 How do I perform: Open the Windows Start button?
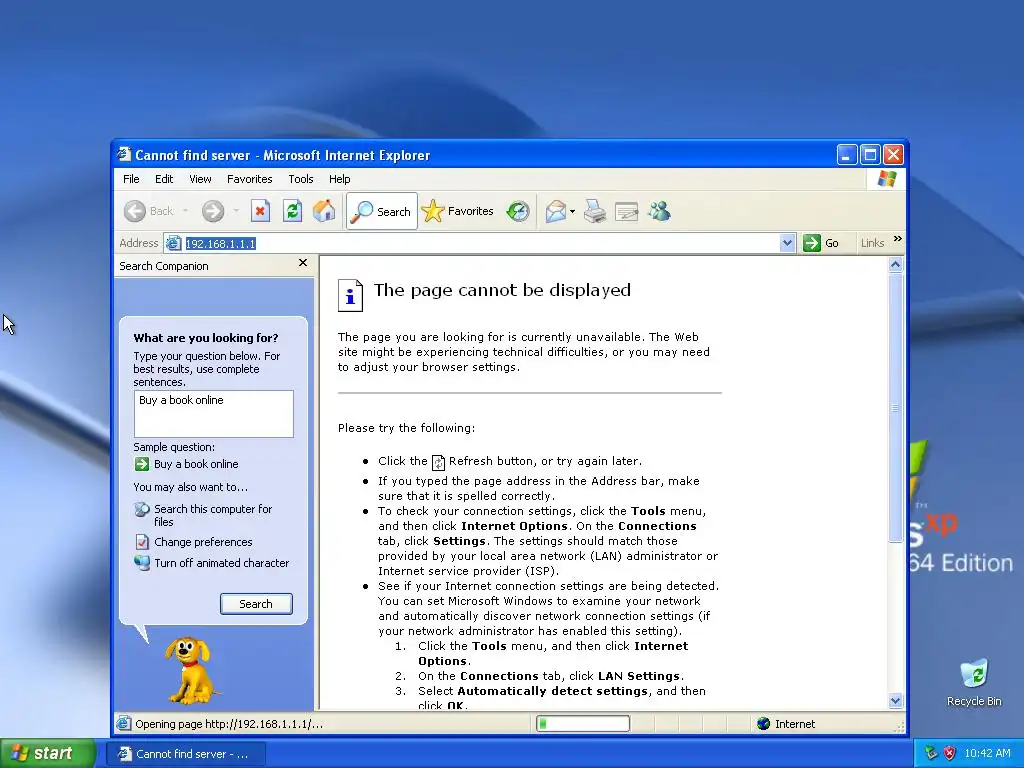(48, 753)
